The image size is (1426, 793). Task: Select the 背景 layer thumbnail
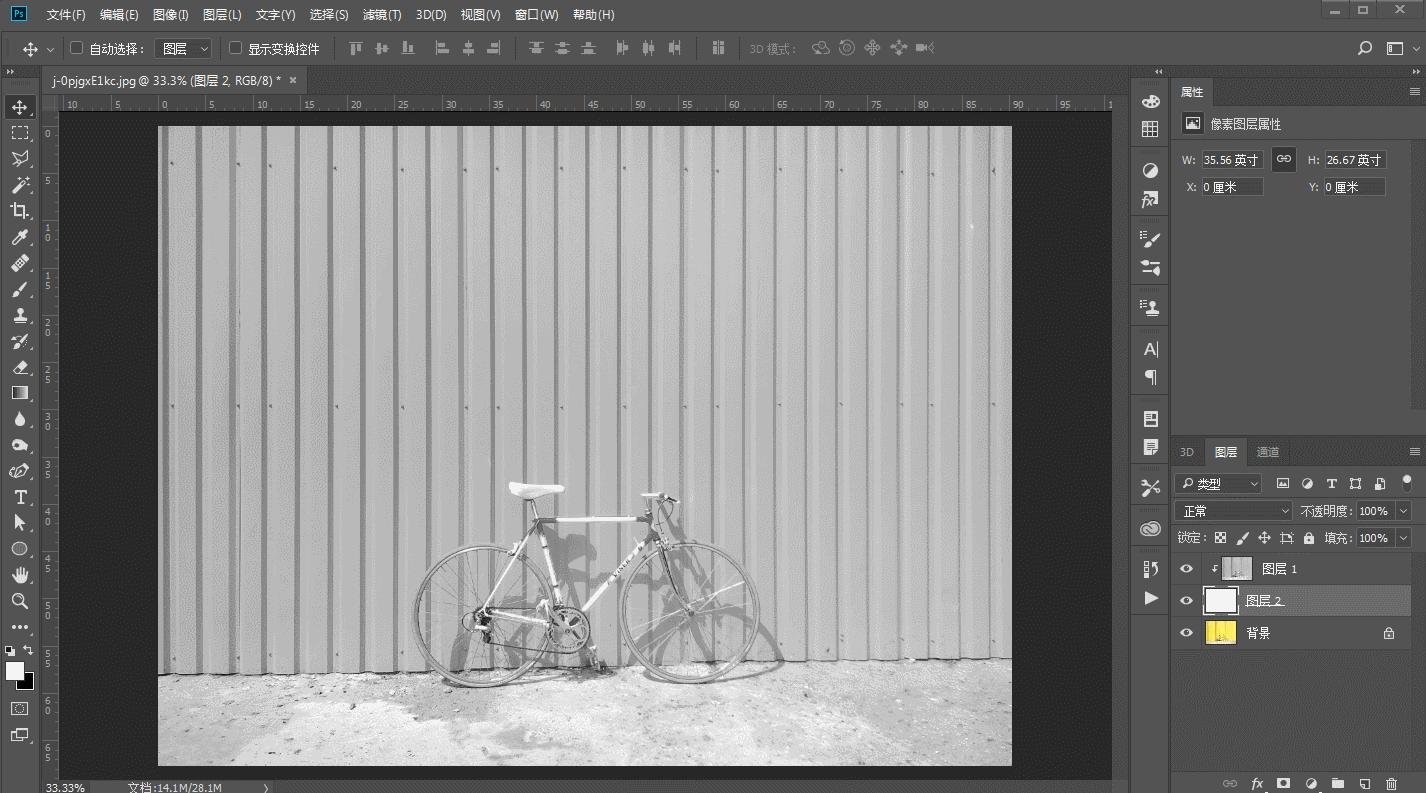pyautogui.click(x=1221, y=633)
